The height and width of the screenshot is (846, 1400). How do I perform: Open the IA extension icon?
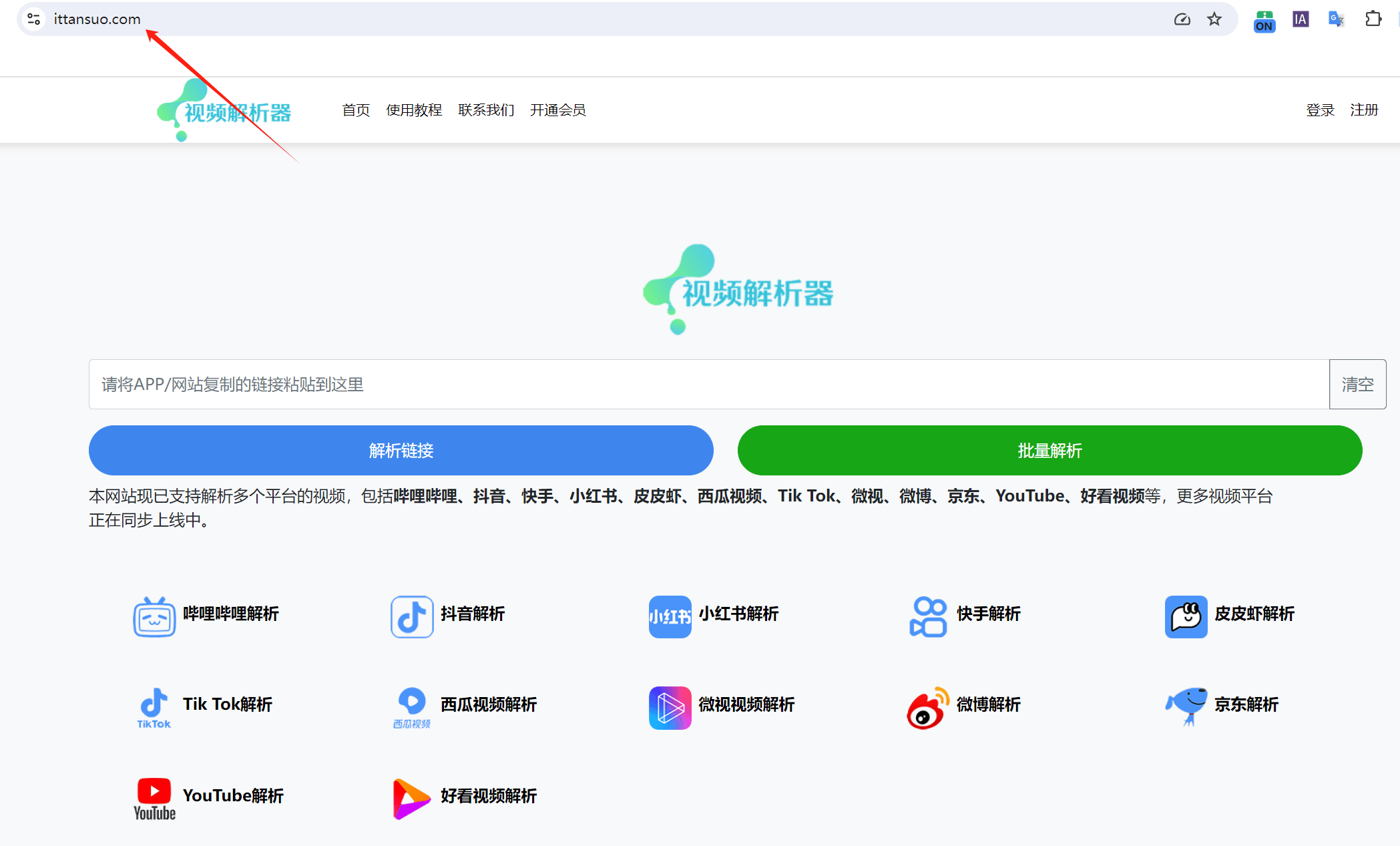1301,19
